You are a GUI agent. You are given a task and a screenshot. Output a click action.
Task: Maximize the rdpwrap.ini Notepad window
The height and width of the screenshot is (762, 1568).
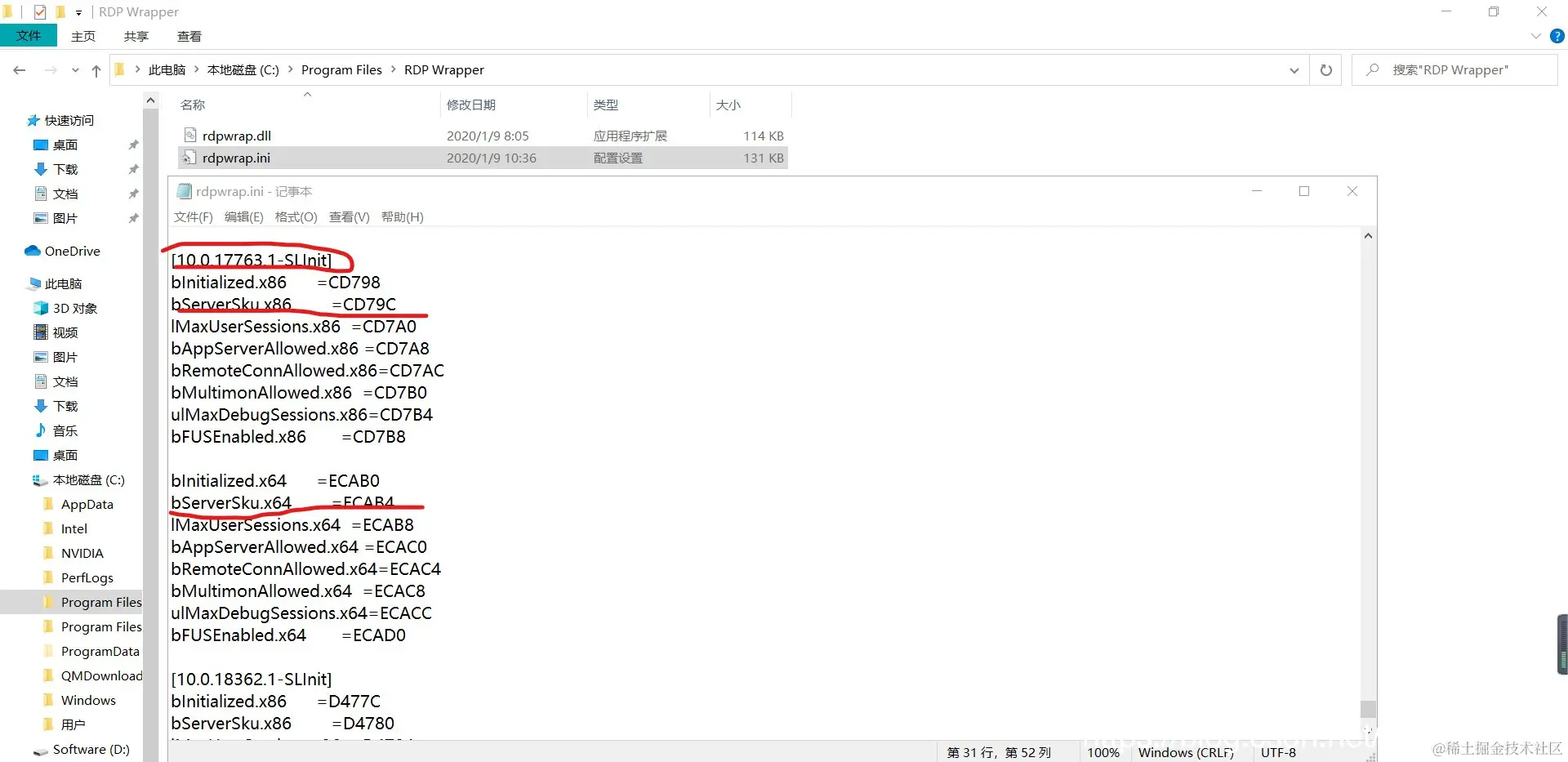click(1304, 191)
